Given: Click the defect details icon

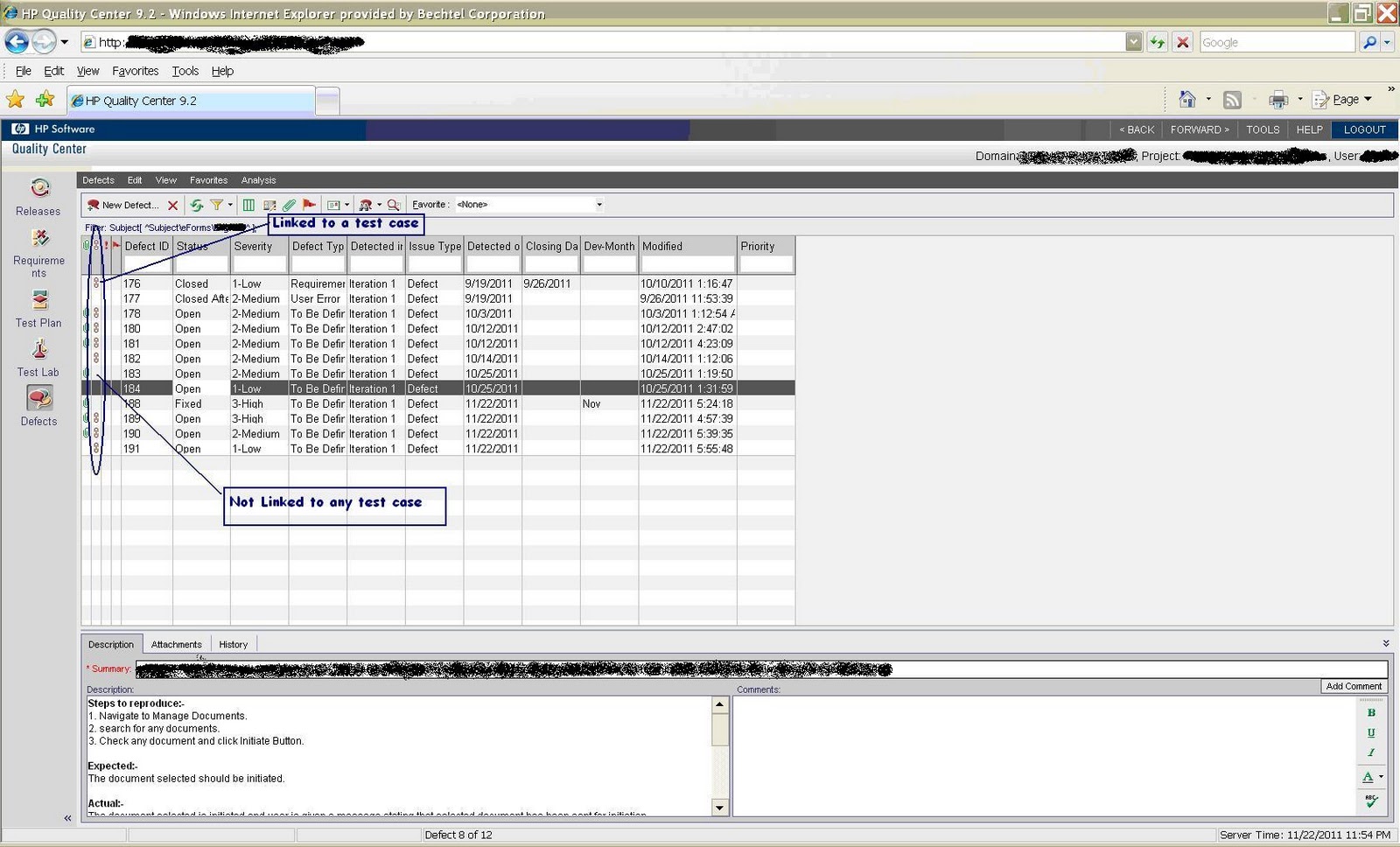Looking at the screenshot, I should click(269, 205).
